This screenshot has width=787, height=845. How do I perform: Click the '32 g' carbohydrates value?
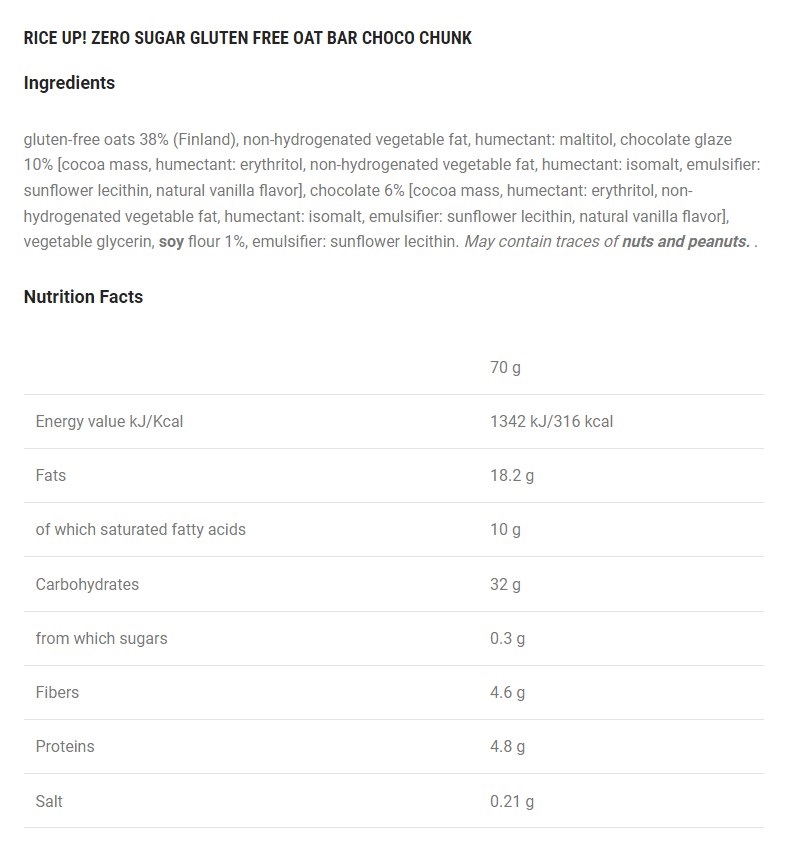click(x=505, y=584)
